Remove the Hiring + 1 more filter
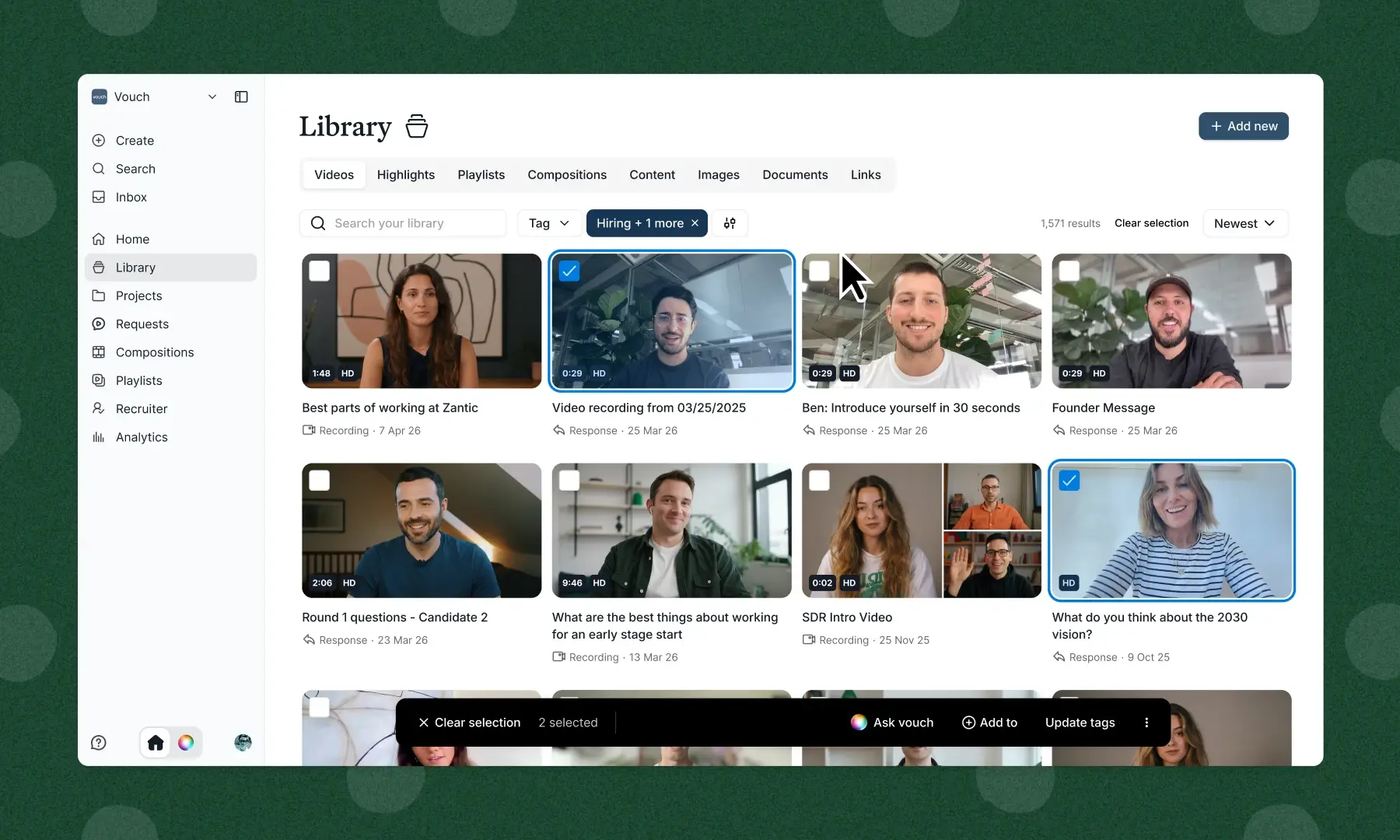 (x=695, y=223)
